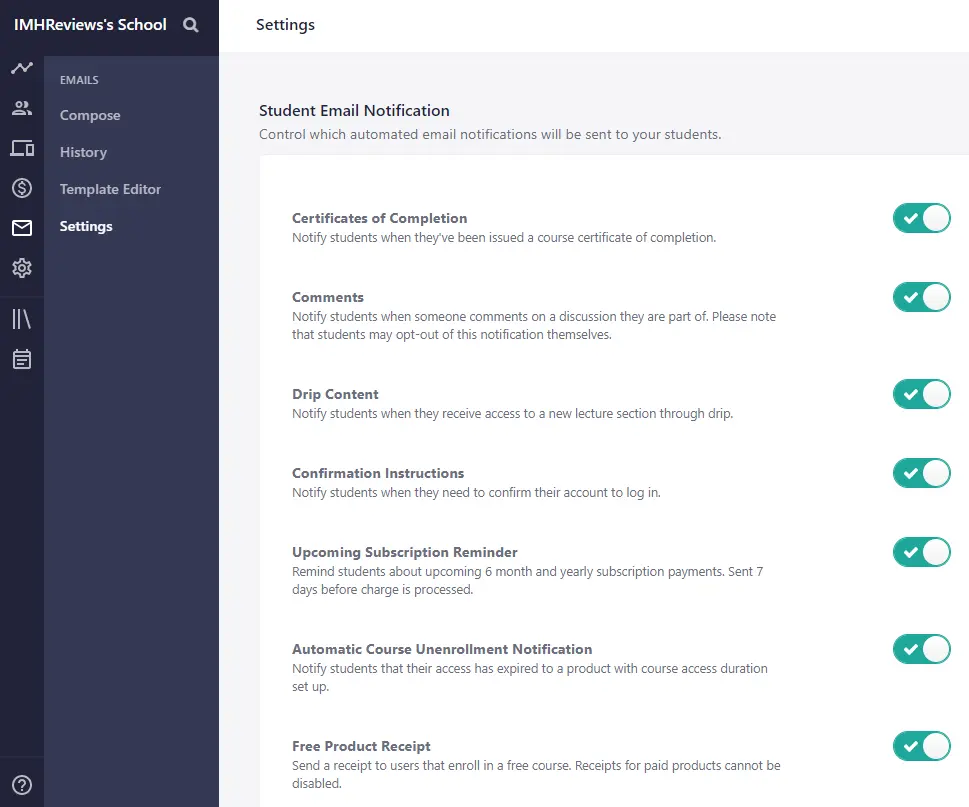Screen dimensions: 969x807
Task: Select Settings in Emails menu
Action: (x=86, y=226)
